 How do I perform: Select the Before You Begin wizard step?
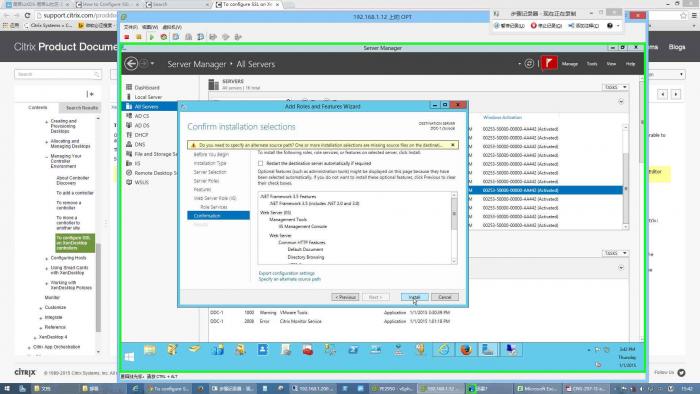click(211, 154)
